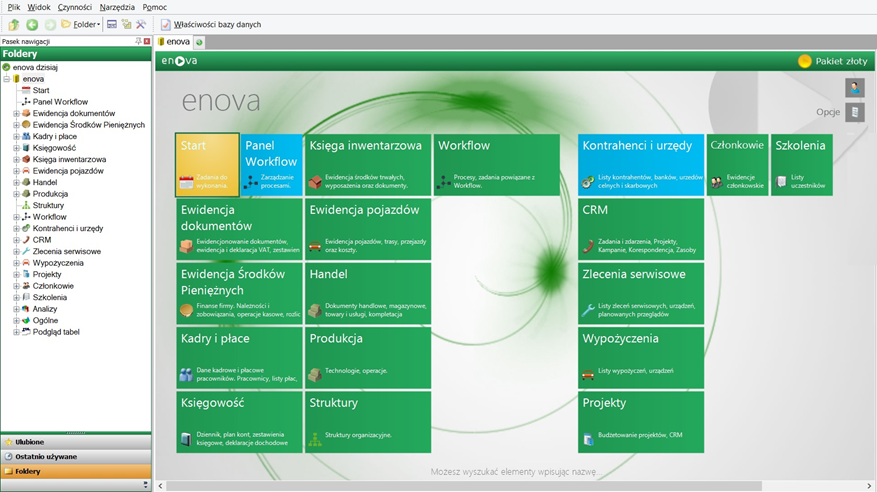Viewport: 877px width, 492px height.
Task: Open the Foldery section button
Action: coord(76,471)
